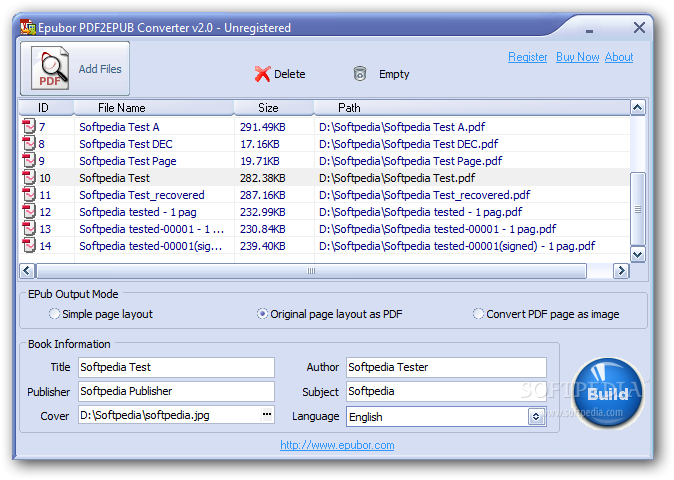Click the PDF icon in row 13
674x480 pixels.
[29, 228]
